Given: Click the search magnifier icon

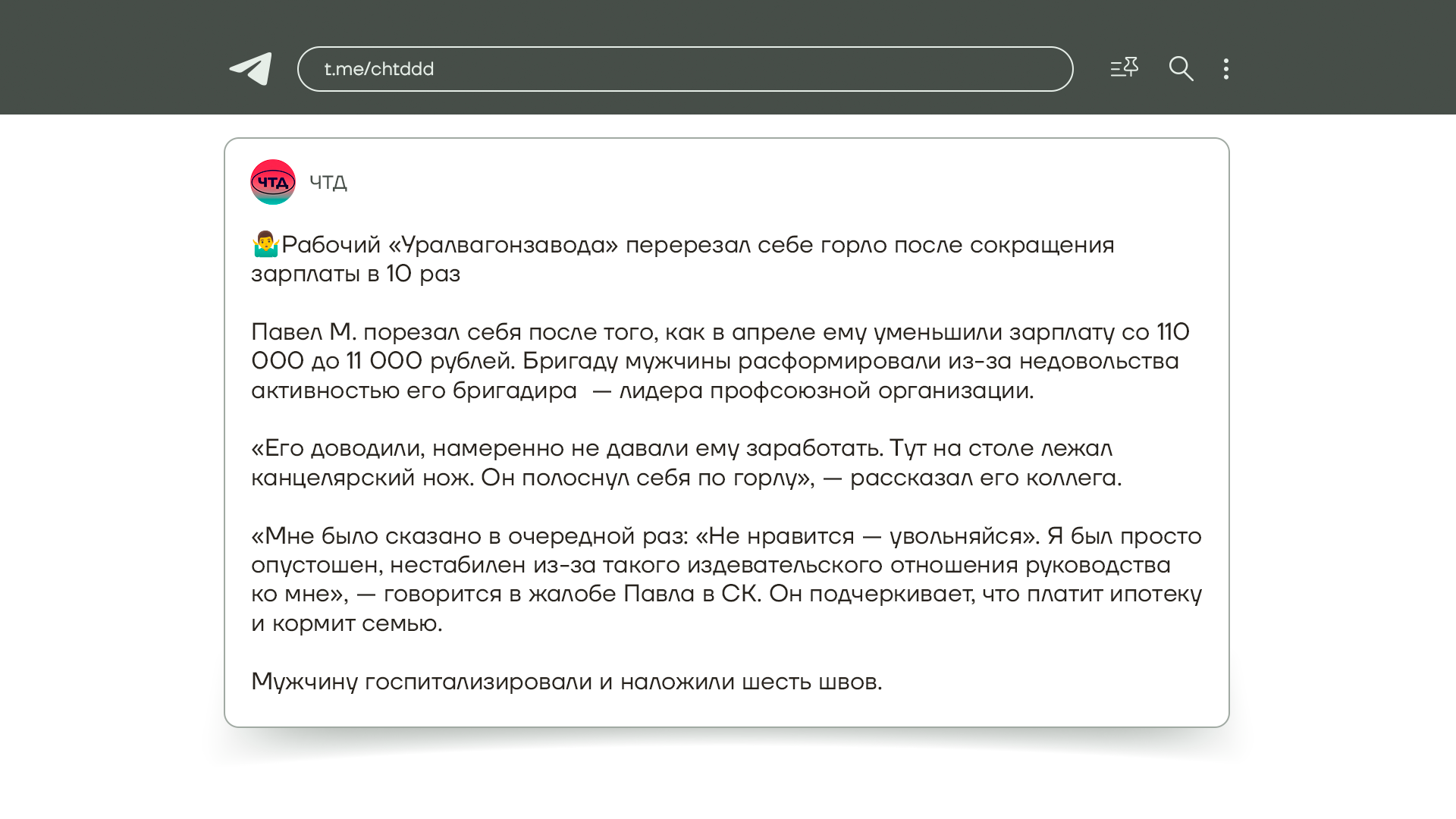Looking at the screenshot, I should 1181,69.
